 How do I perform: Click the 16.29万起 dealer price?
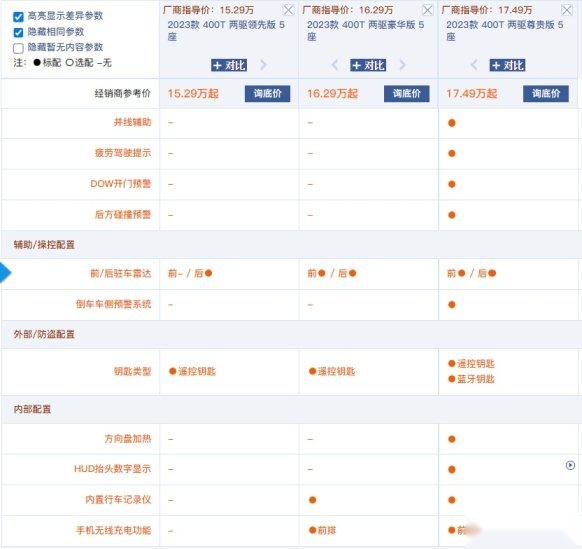click(x=332, y=94)
